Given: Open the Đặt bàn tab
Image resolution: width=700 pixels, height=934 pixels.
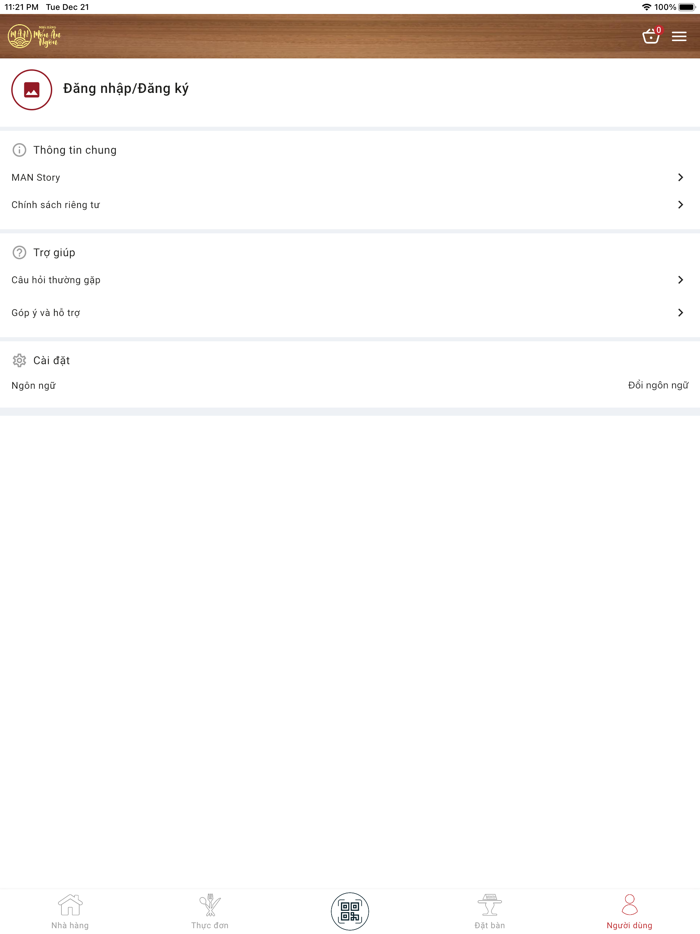Looking at the screenshot, I should click(489, 911).
